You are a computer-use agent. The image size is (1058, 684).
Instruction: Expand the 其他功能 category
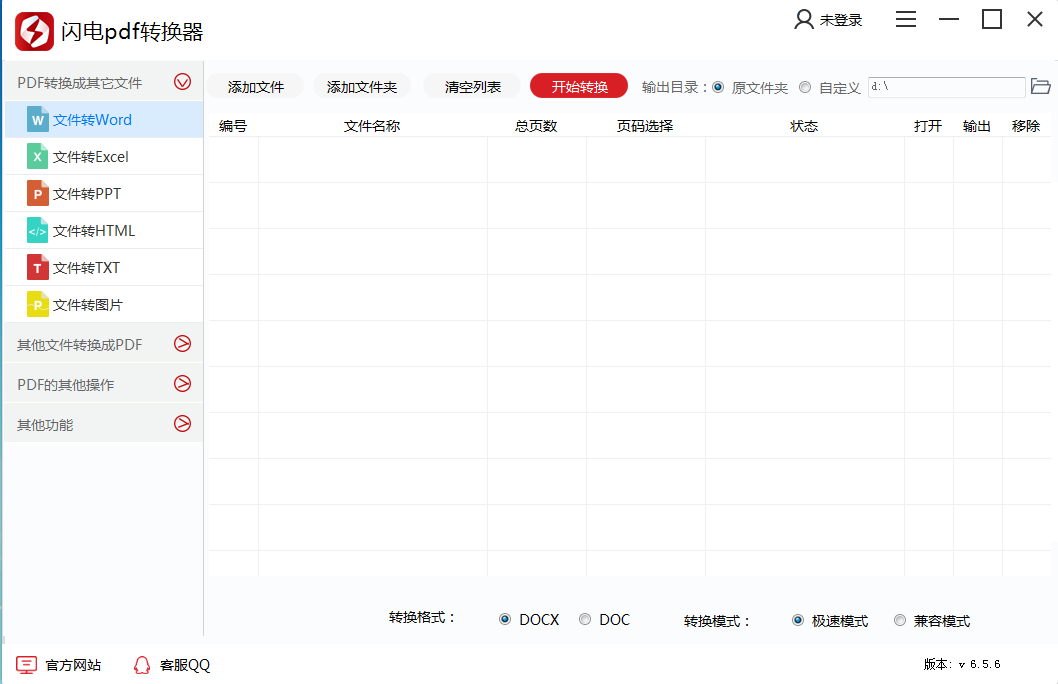click(x=182, y=423)
